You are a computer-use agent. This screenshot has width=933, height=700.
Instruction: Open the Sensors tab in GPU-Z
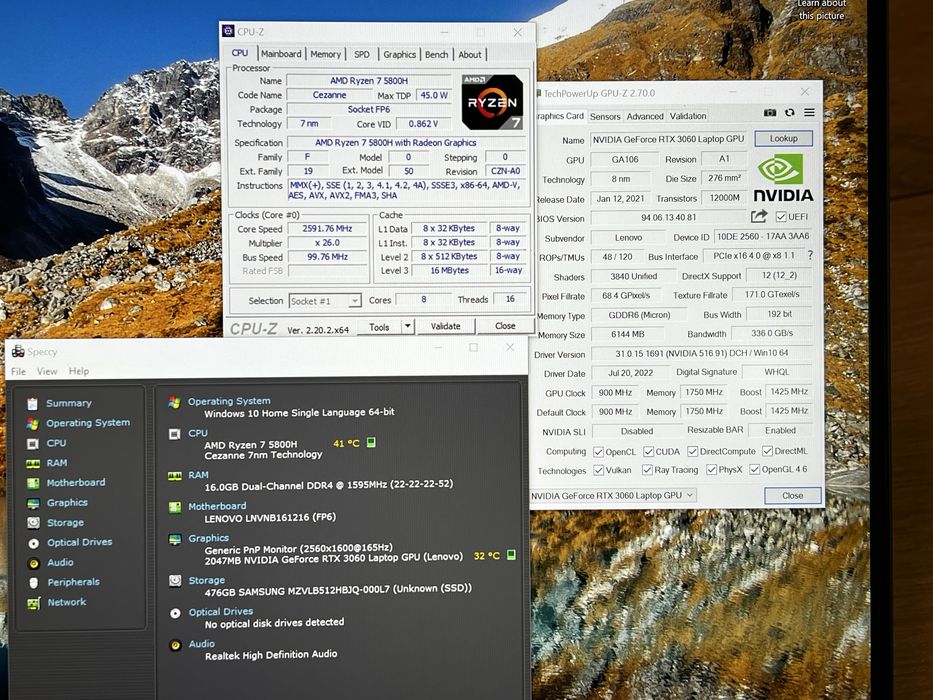[605, 117]
